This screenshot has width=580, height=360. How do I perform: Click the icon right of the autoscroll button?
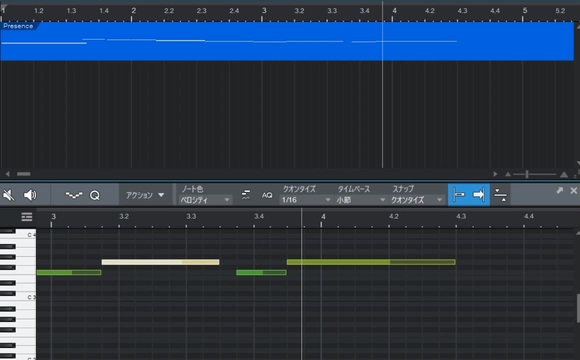point(500,195)
